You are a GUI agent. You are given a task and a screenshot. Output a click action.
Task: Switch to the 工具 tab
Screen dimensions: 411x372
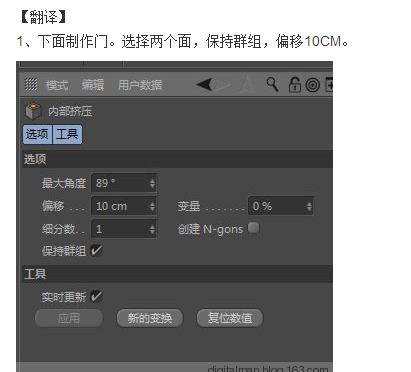67,135
